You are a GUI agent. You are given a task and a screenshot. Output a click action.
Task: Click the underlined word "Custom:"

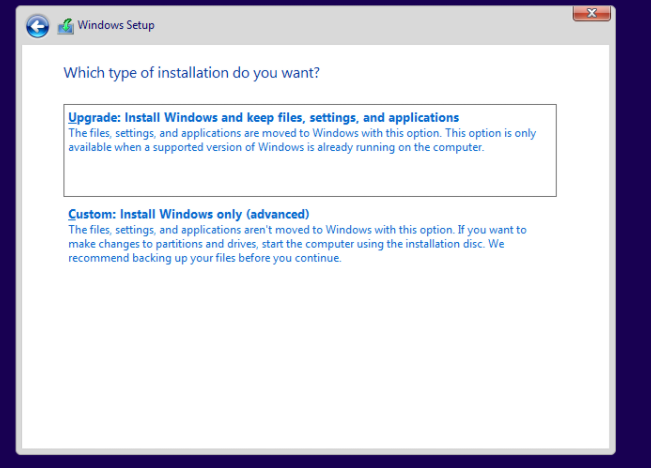[90, 214]
